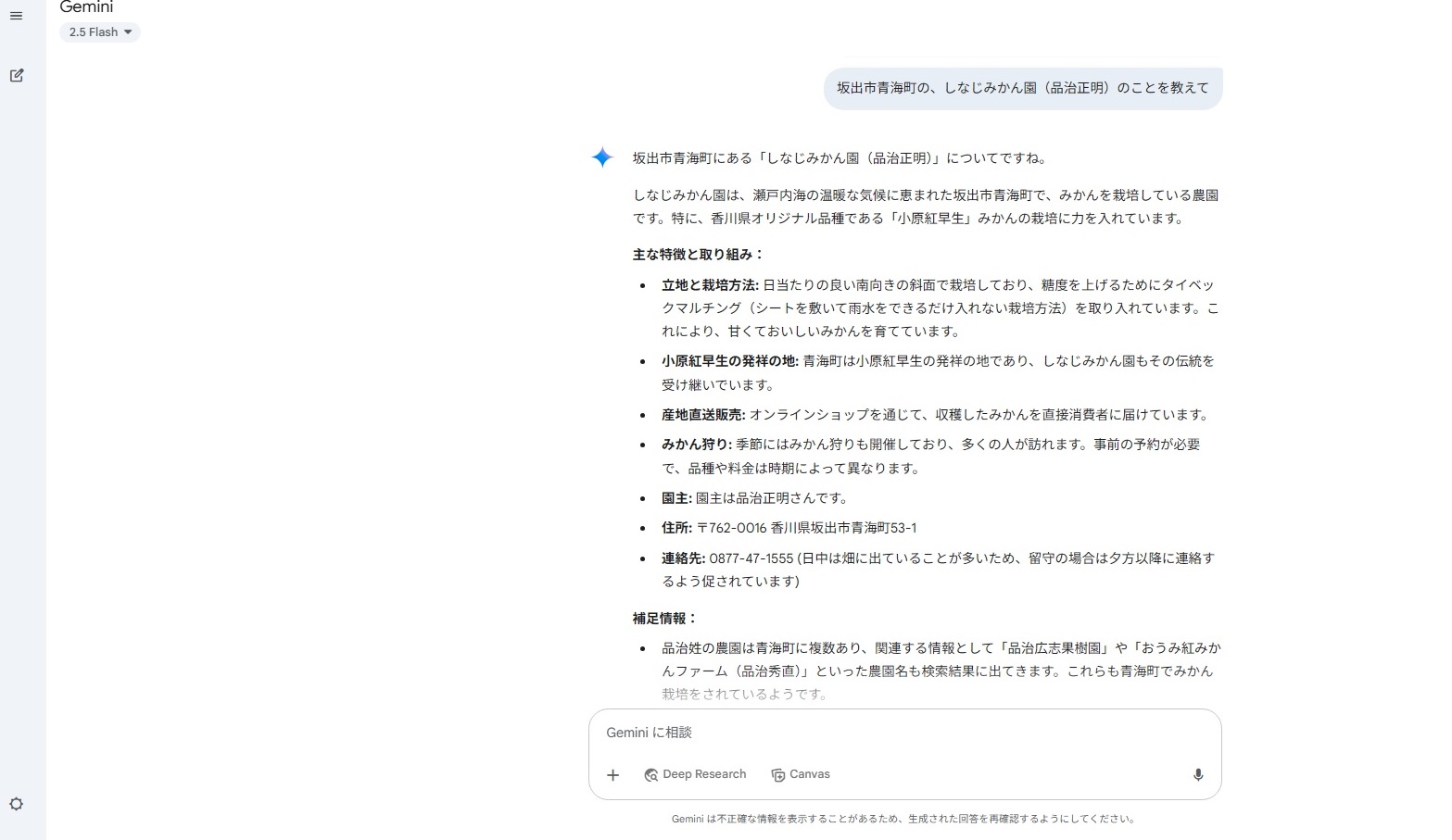Click the heading '主な特徴と取り組み：'

(x=699, y=255)
